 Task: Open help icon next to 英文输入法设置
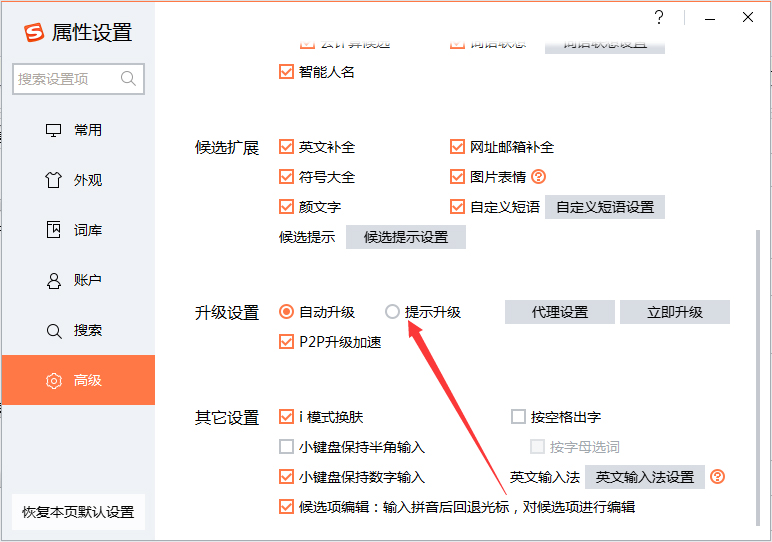click(717, 477)
